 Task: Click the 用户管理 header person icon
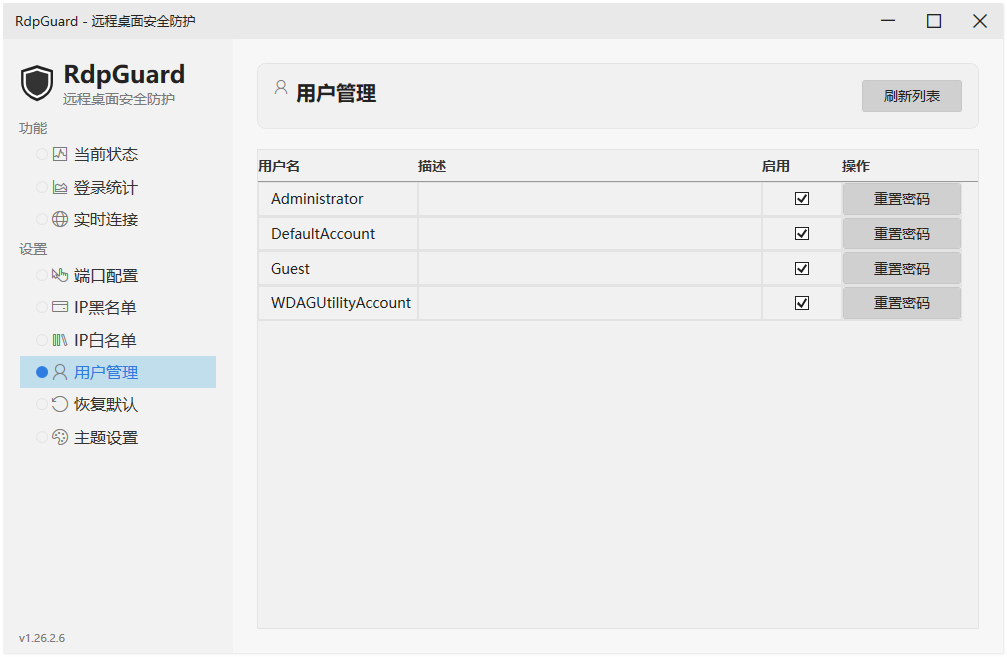click(280, 86)
